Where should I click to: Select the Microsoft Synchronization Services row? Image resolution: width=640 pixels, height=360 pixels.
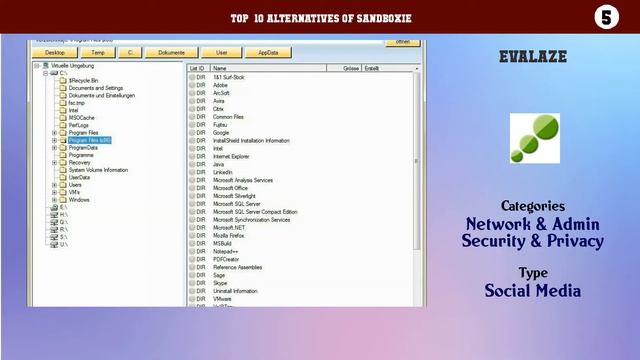tap(300, 220)
